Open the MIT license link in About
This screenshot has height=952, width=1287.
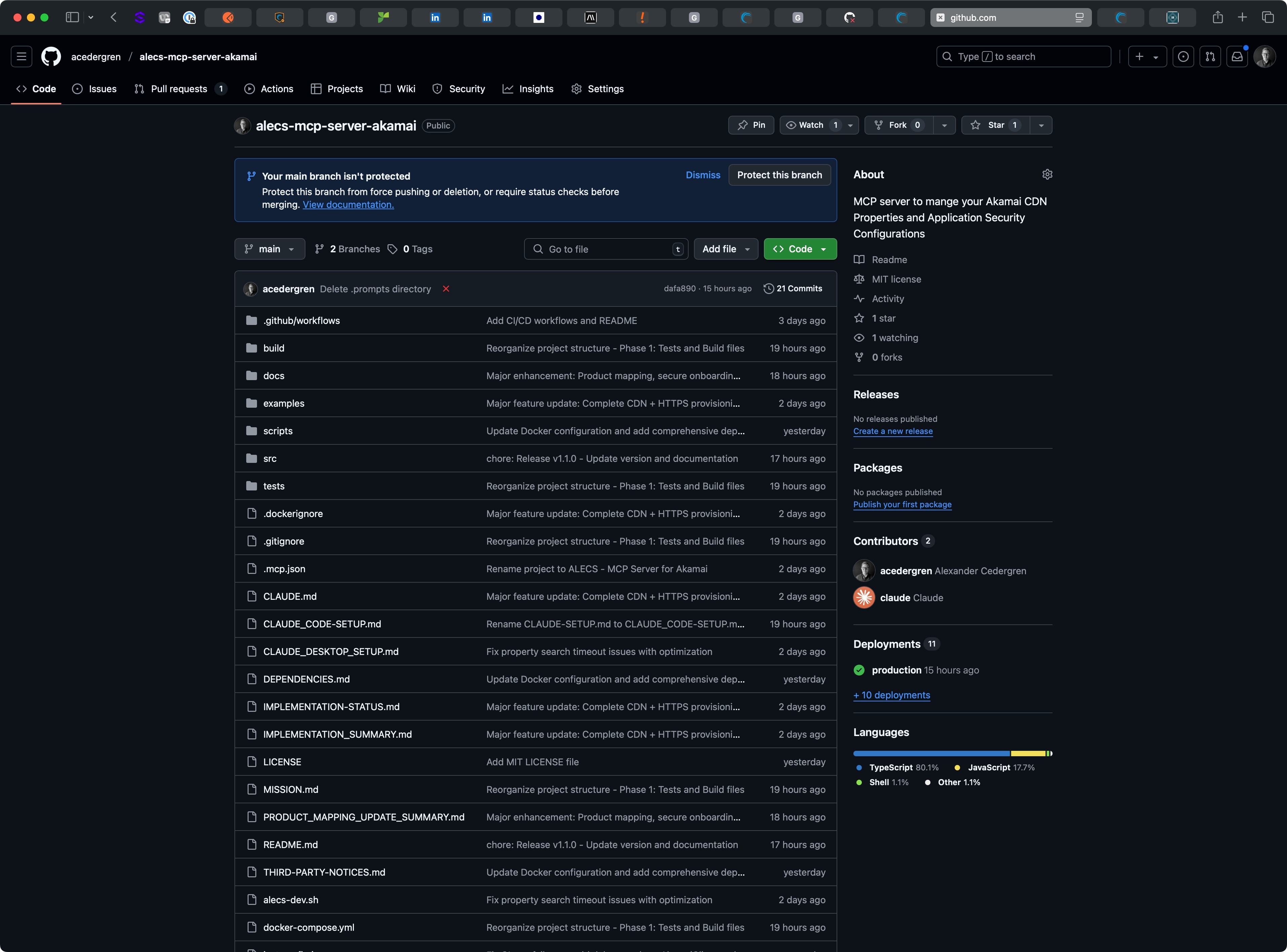(x=896, y=280)
